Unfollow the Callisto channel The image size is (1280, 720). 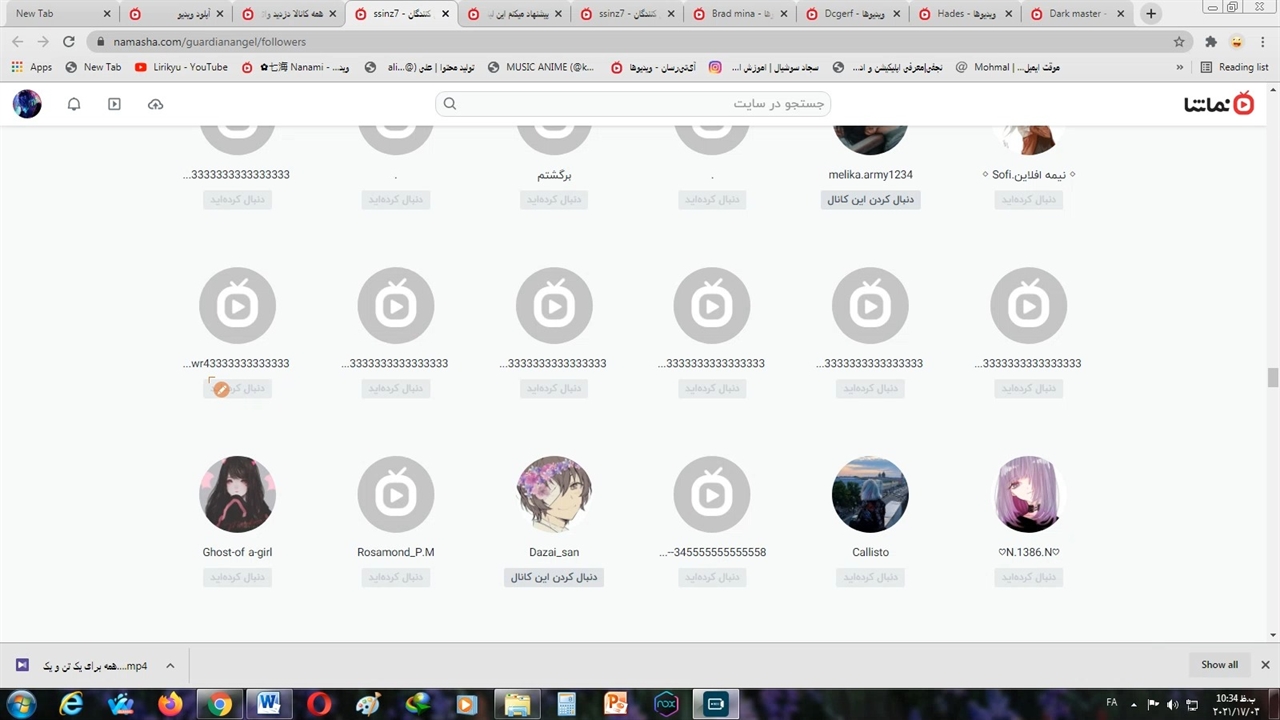[870, 577]
